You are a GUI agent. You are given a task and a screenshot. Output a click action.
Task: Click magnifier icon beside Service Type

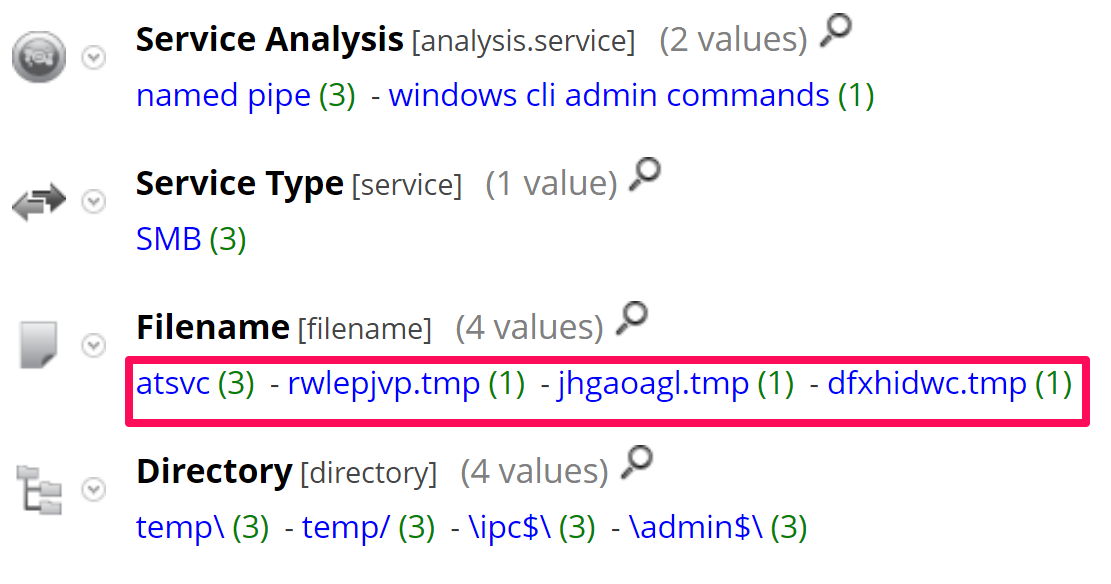point(645,177)
